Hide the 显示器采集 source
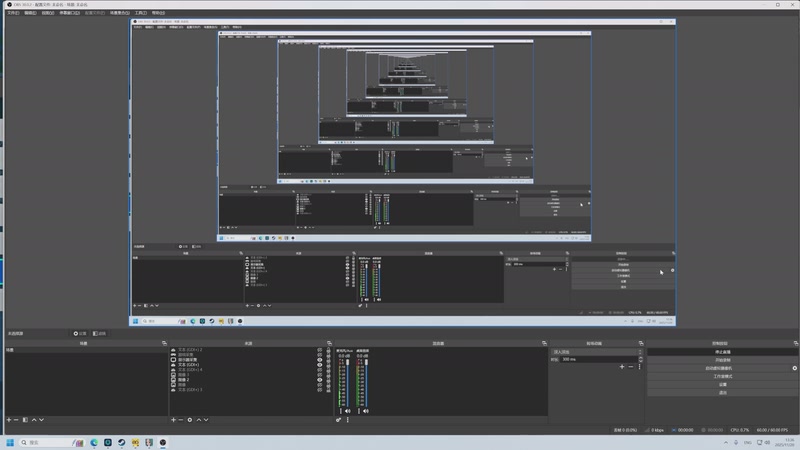This screenshot has width=800, height=450. click(x=319, y=360)
